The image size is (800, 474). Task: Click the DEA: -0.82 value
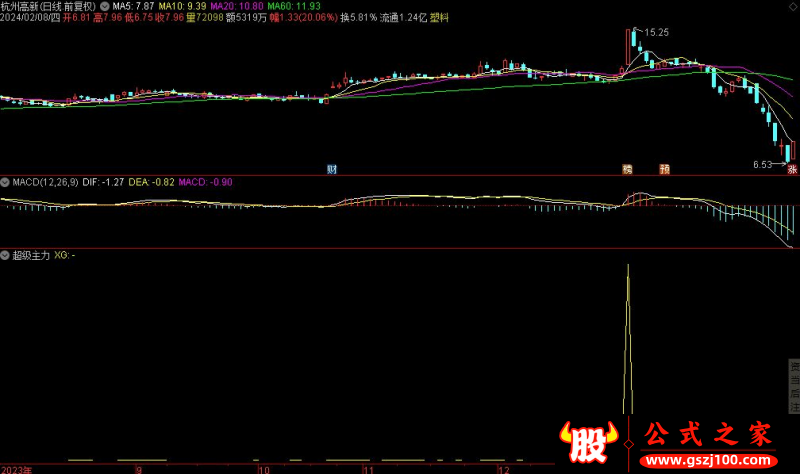(152, 182)
